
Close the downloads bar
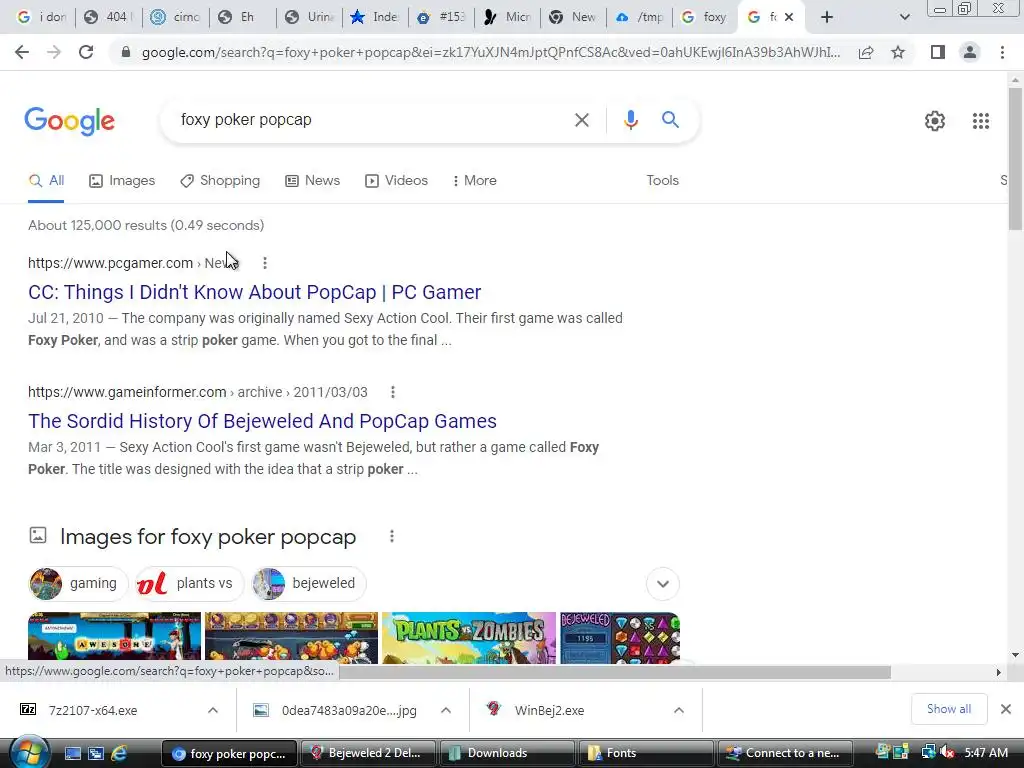[1006, 709]
